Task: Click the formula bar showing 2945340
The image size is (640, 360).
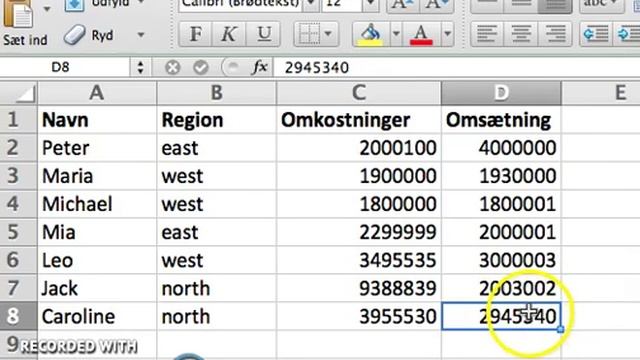Action: [456, 67]
